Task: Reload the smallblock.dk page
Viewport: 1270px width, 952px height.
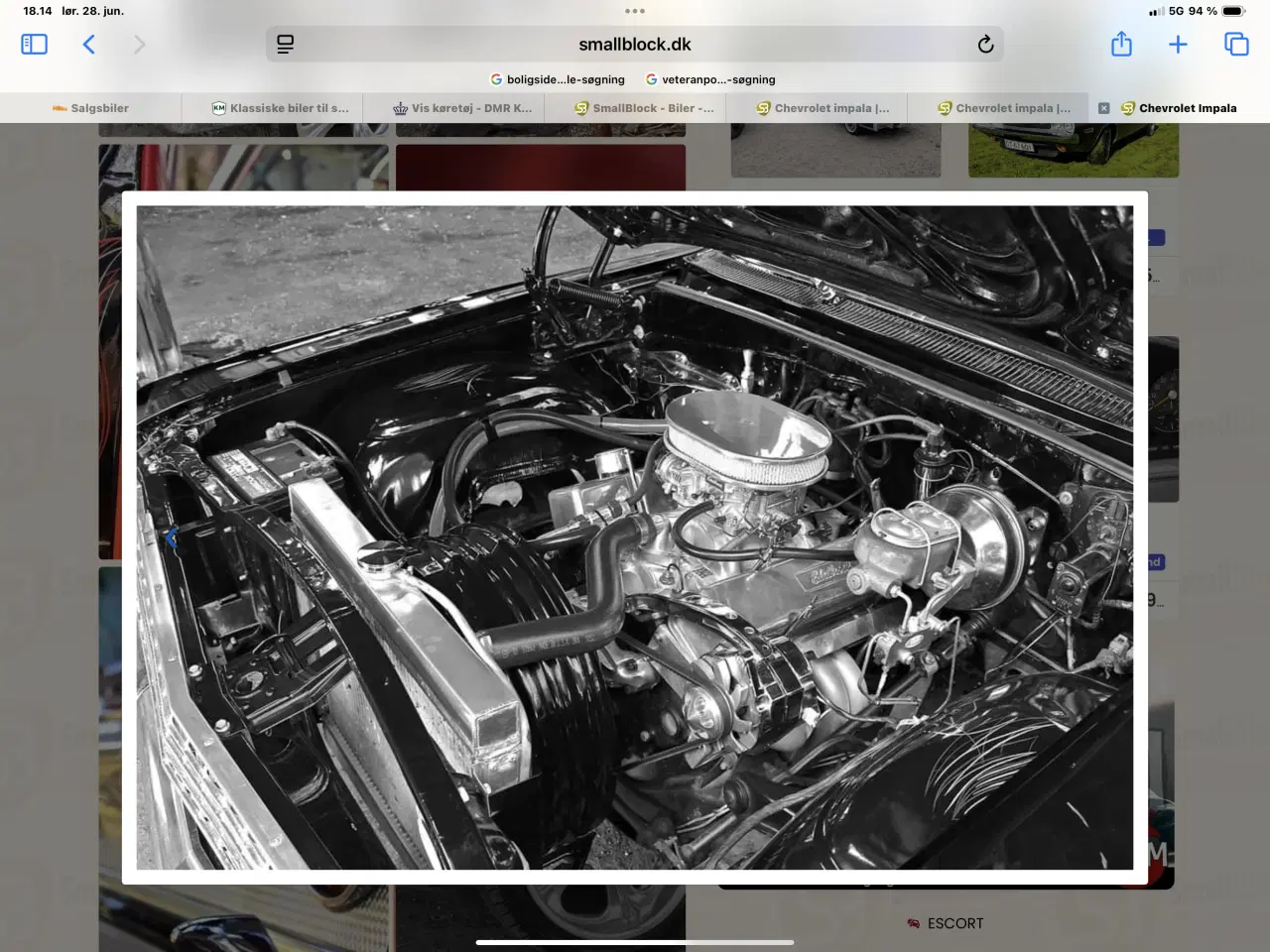Action: click(985, 44)
